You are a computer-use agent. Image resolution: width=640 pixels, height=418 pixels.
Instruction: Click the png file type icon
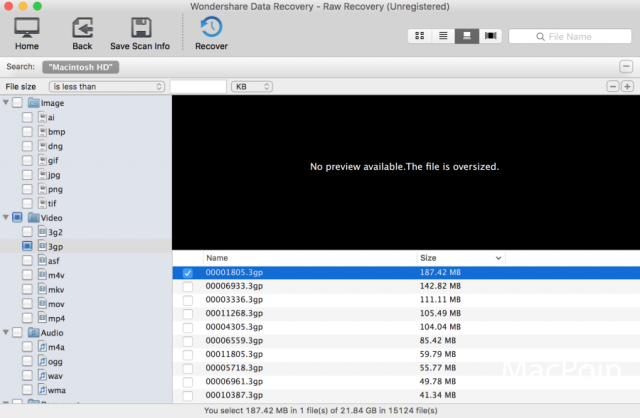point(42,189)
